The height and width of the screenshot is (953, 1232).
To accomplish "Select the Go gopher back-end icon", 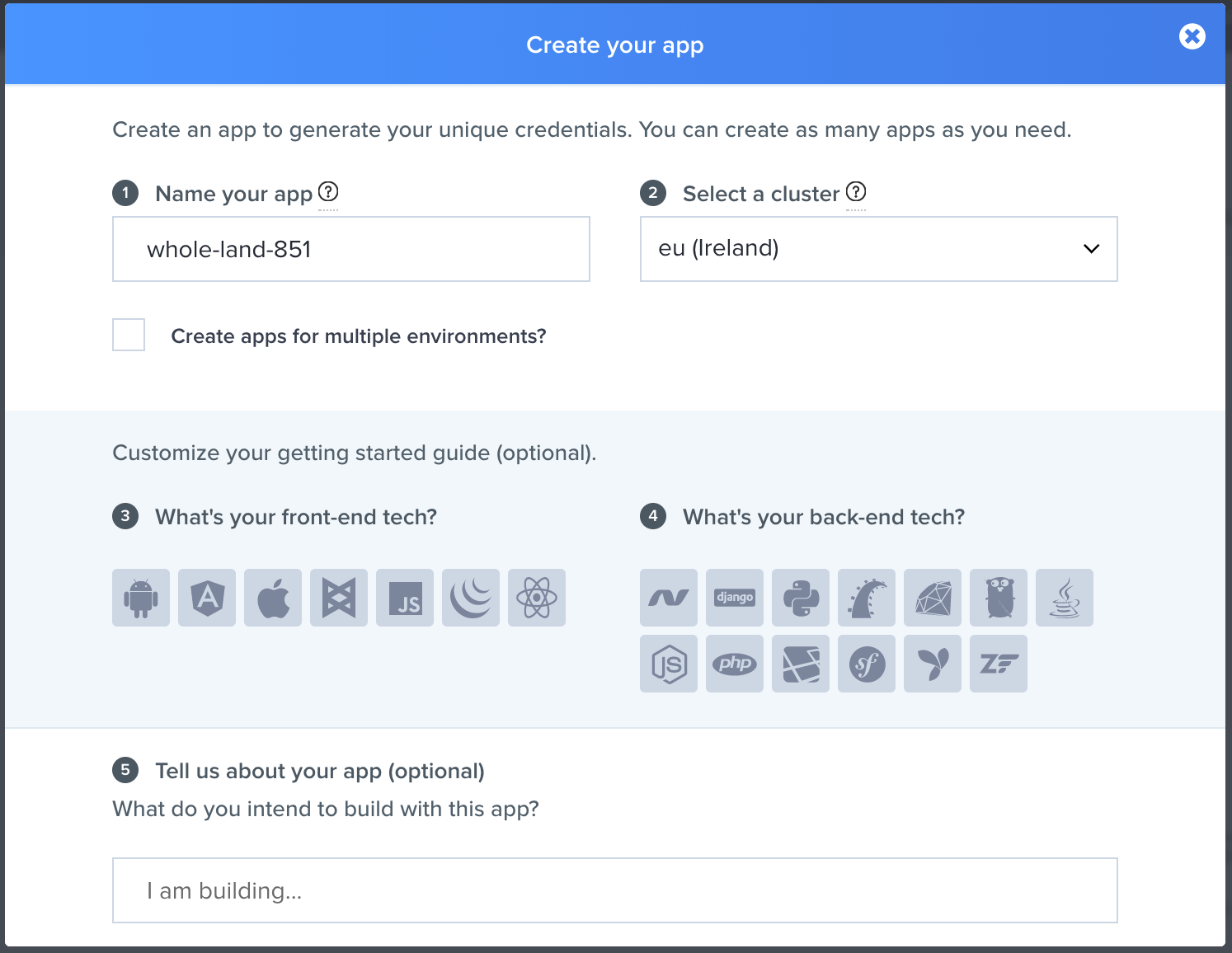I will [999, 598].
